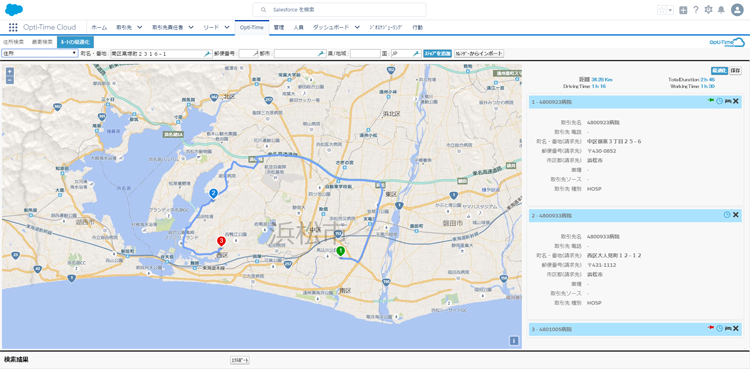Screen dimensions: 750x369
Task: Open the 管理 tab
Action: (x=279, y=27)
